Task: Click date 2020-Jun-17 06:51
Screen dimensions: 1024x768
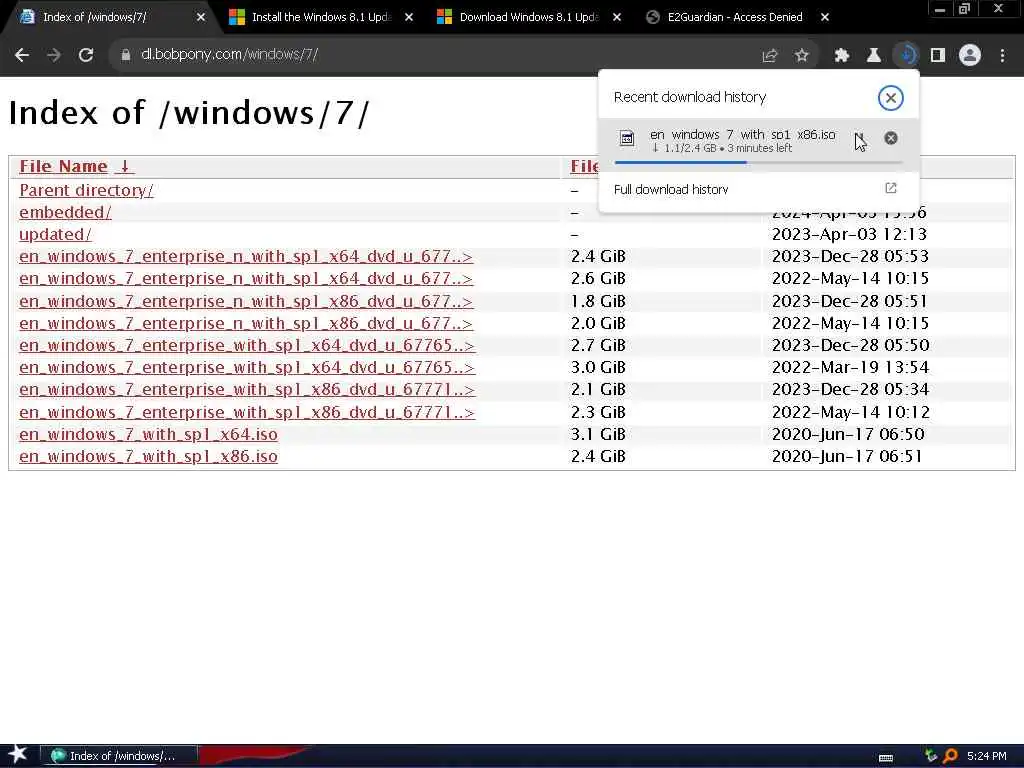Action: click(847, 456)
